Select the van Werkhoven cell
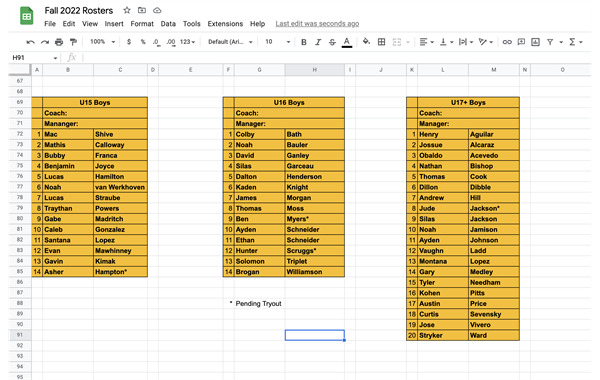Screen dimensions: 600x380 pos(120,187)
